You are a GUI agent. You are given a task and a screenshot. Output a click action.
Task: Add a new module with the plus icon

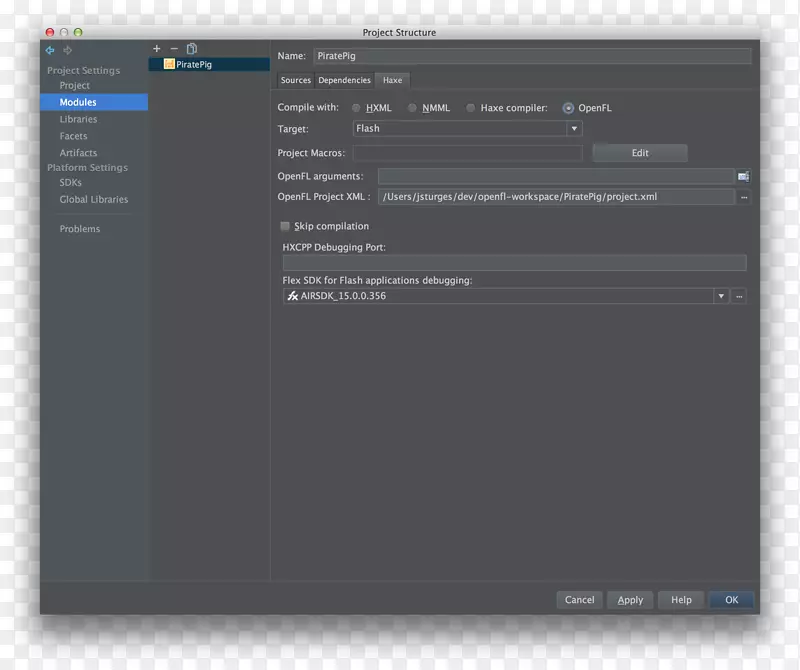157,47
